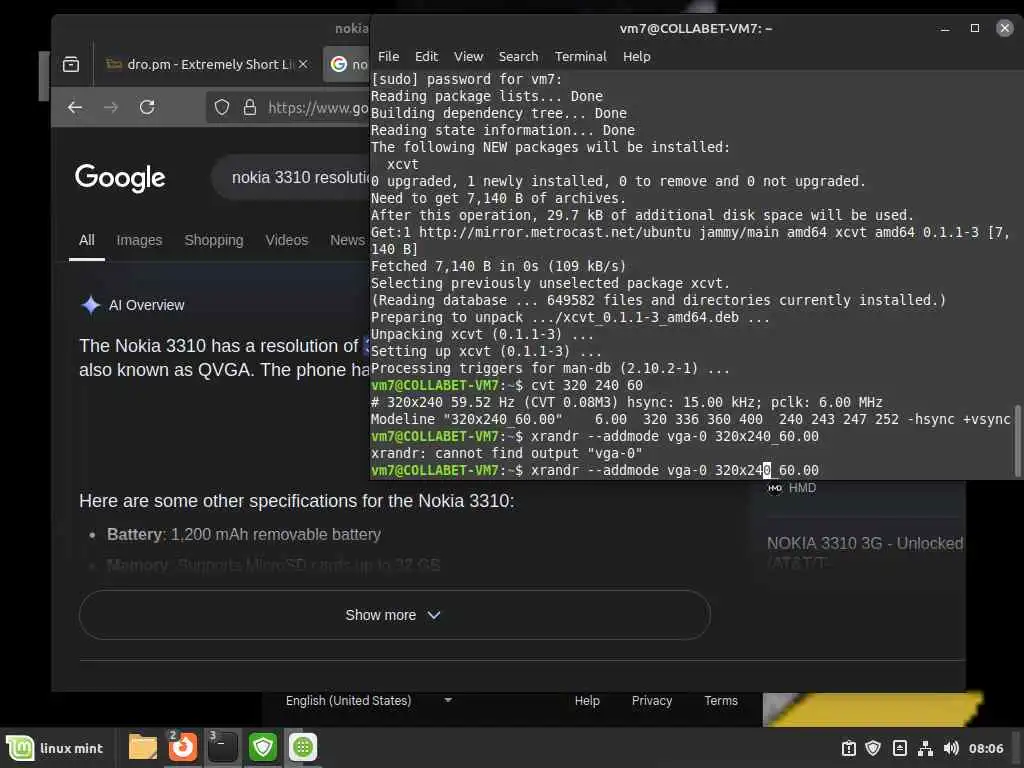Viewport: 1024px width, 768px height.
Task: Open the terminal Help menu
Action: coord(637,57)
